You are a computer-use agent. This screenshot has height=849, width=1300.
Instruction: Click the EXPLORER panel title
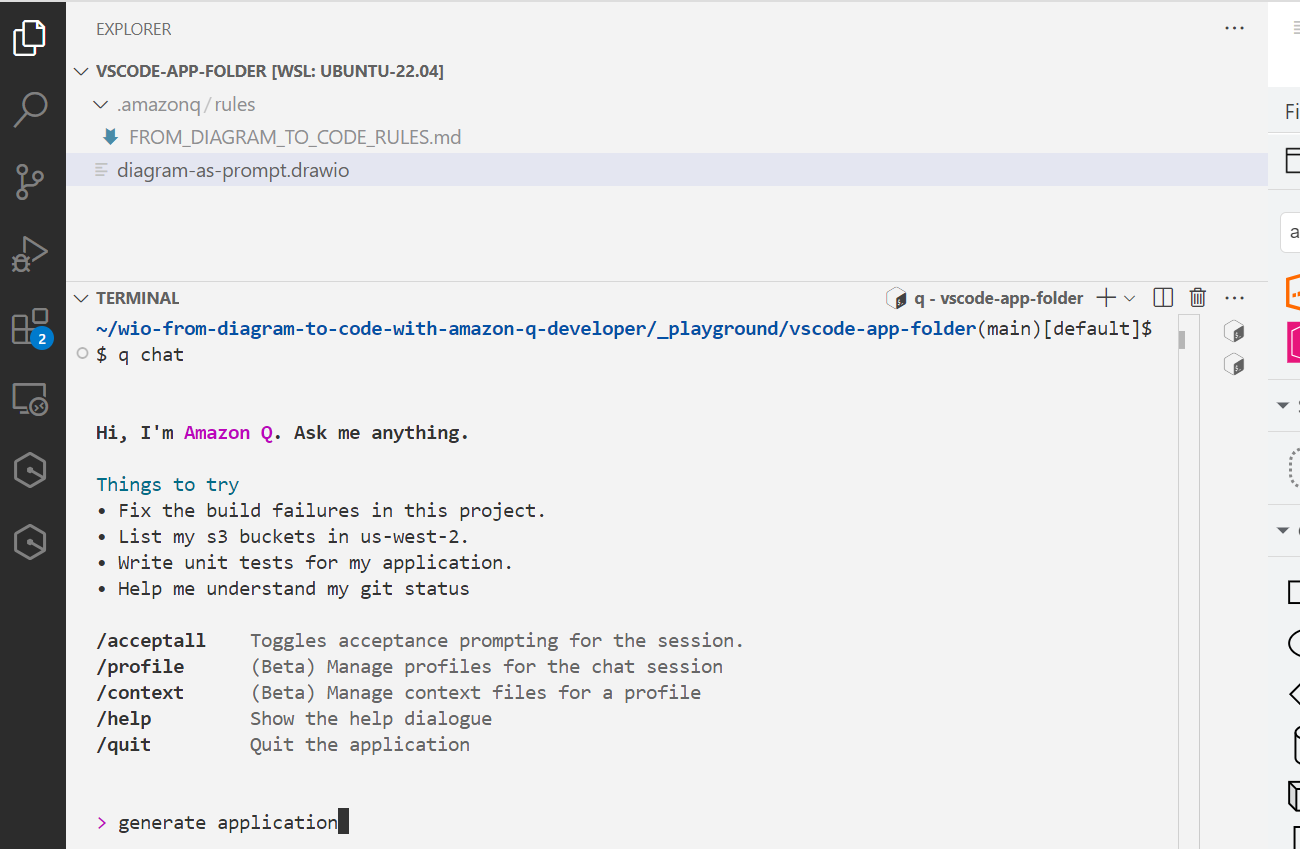pyautogui.click(x=134, y=29)
